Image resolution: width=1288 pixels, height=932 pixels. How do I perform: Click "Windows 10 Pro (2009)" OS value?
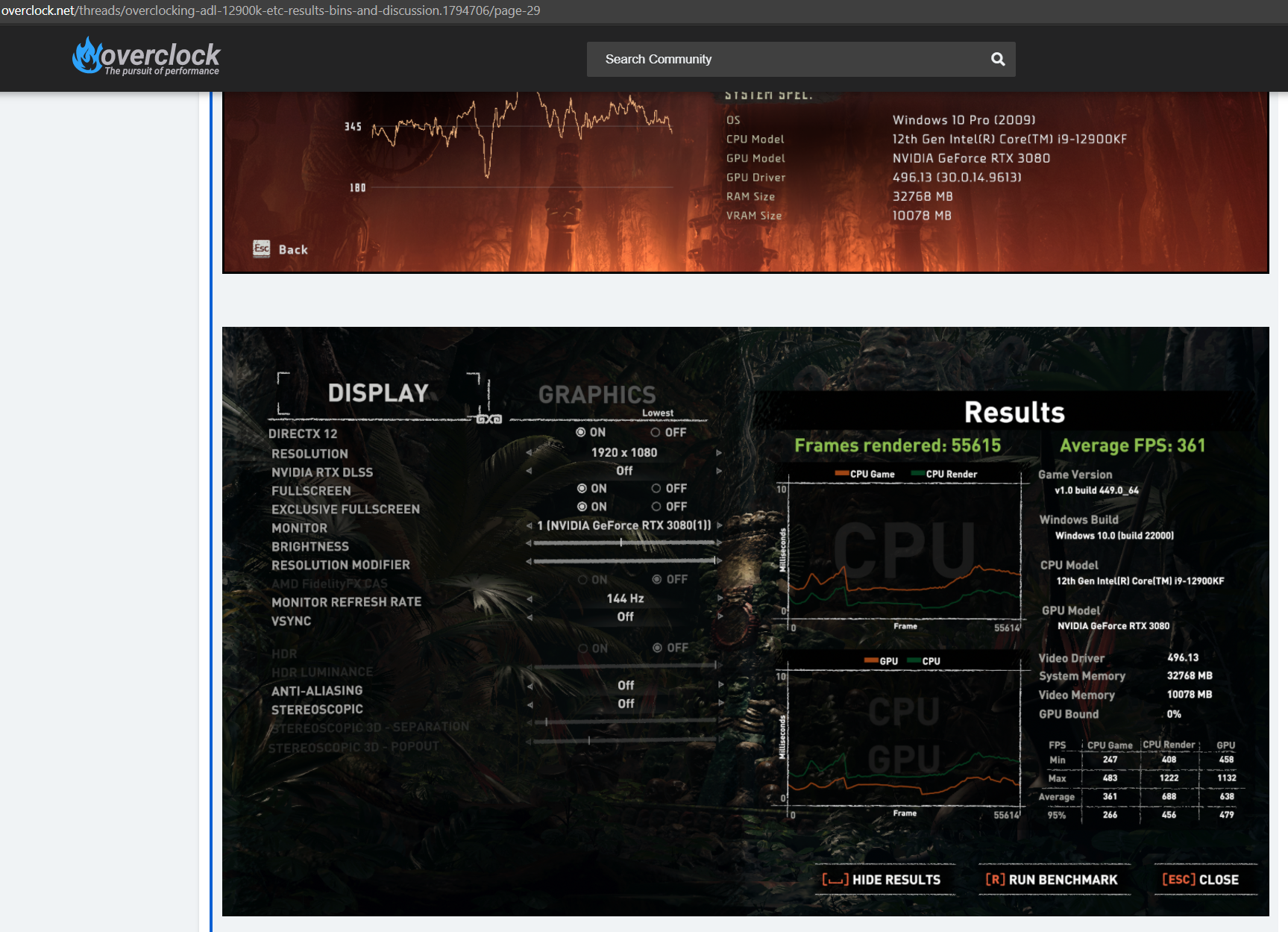[964, 120]
